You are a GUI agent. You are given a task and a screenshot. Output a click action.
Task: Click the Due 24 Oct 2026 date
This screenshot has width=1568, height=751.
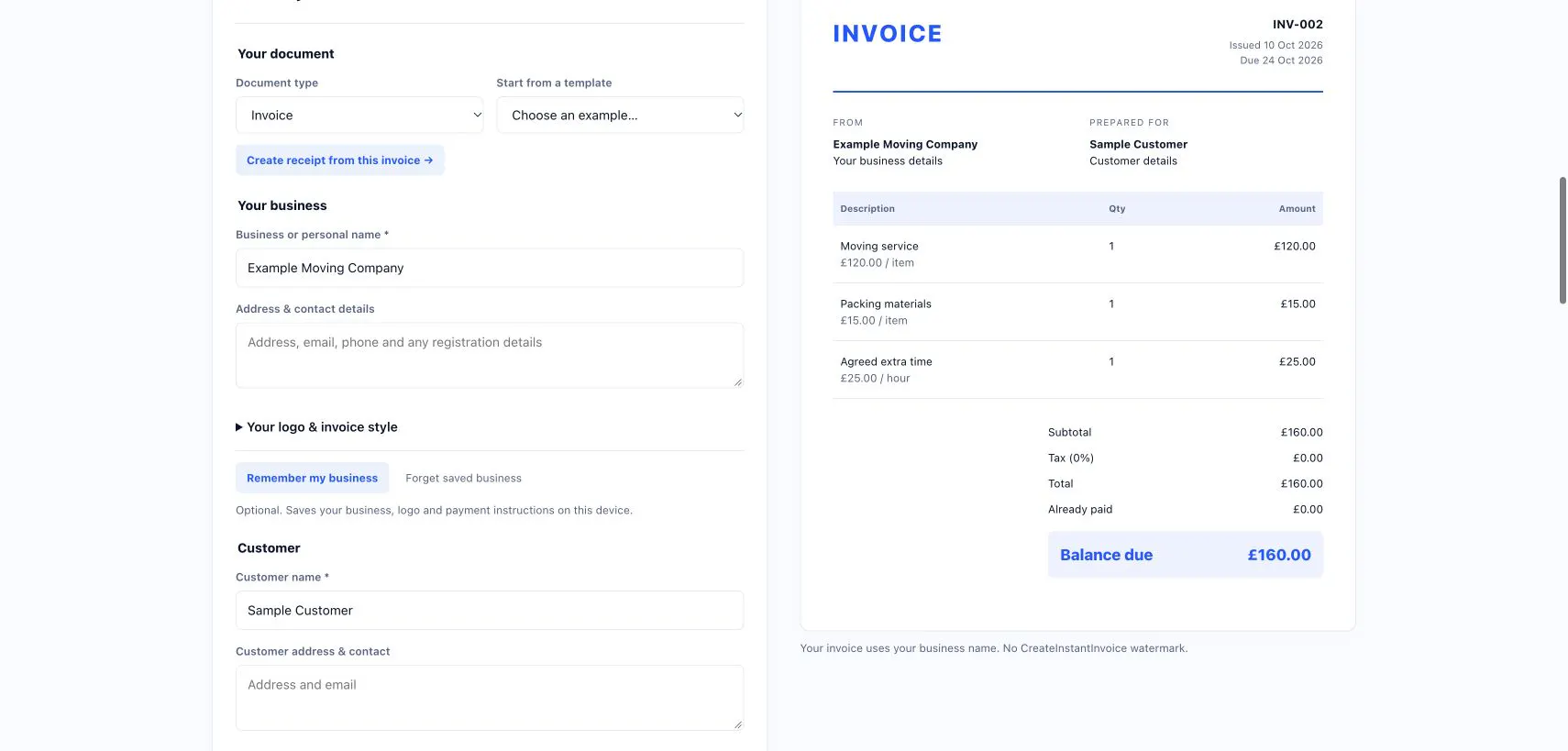pos(1281,61)
